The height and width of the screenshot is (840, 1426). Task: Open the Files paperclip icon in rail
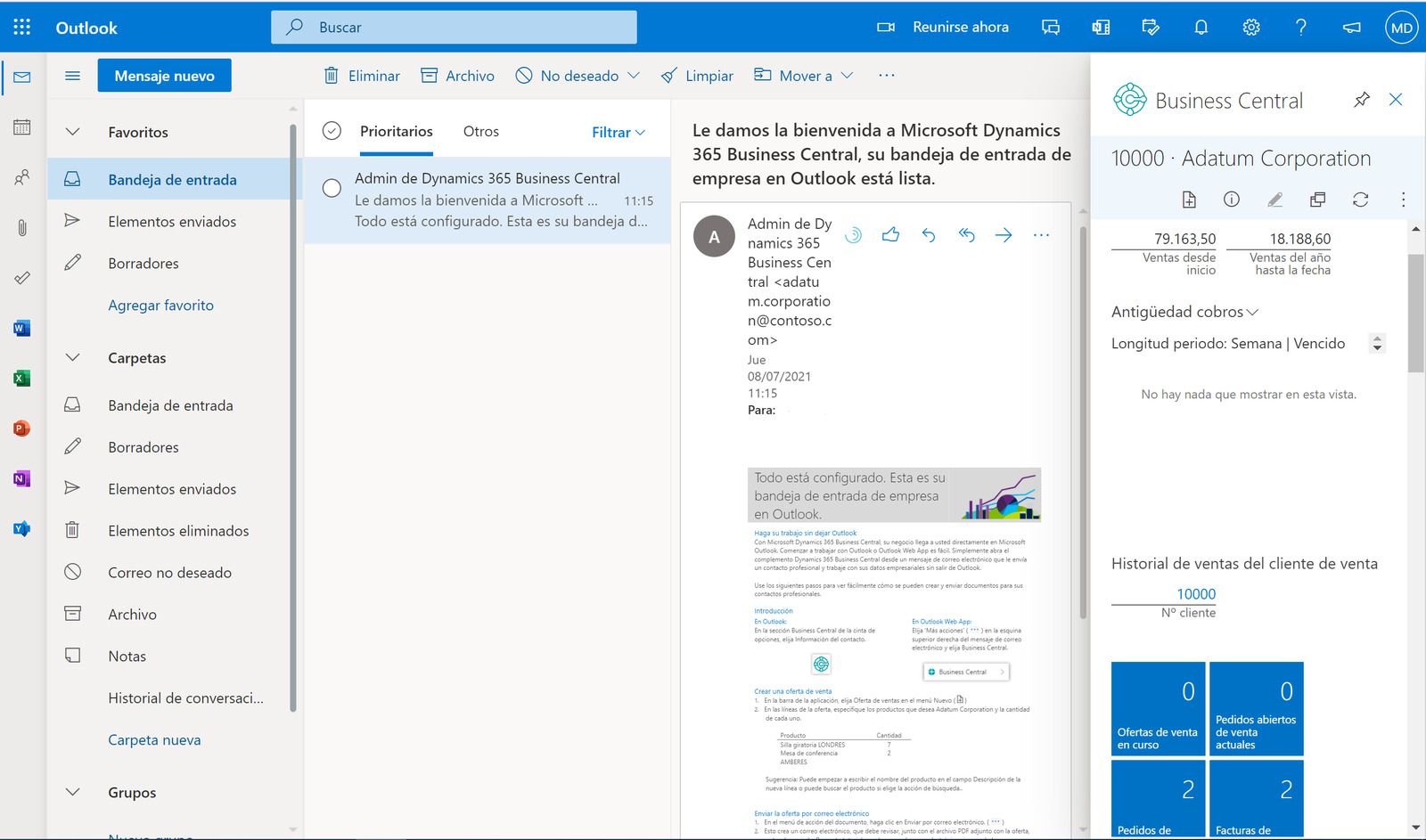point(22,228)
